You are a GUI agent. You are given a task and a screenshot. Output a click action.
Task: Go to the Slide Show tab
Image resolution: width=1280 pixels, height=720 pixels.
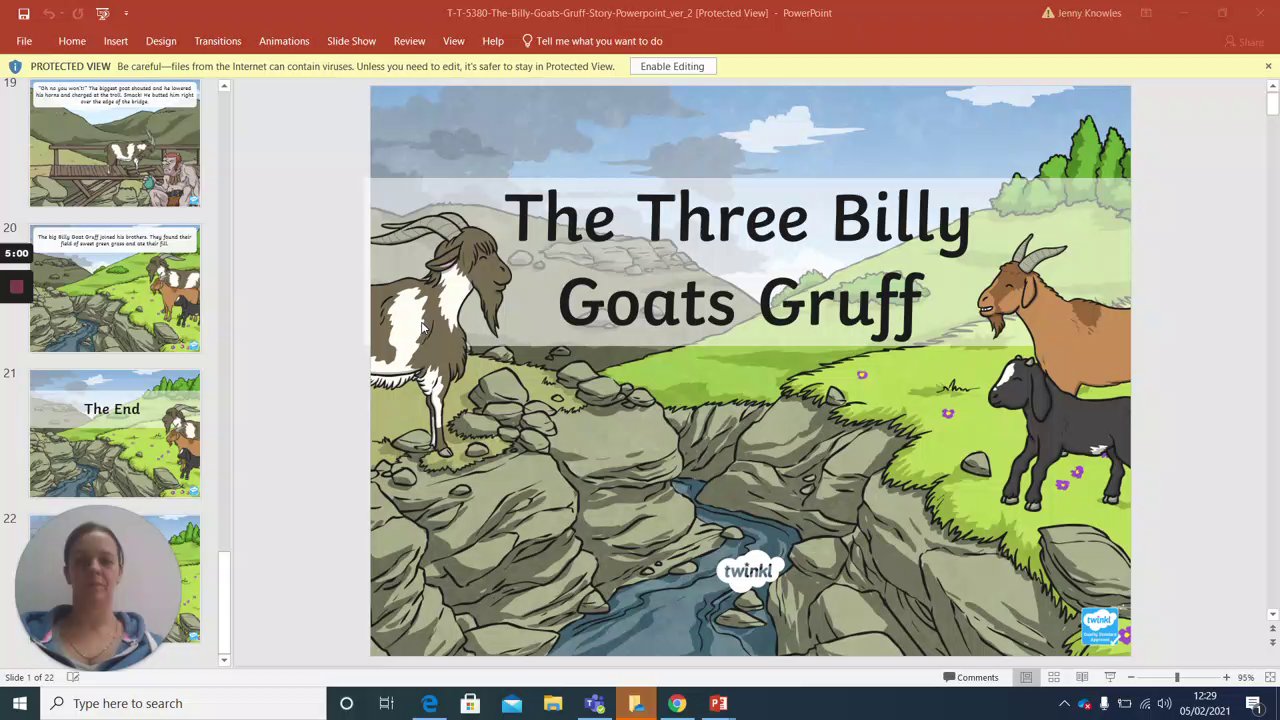point(351,41)
